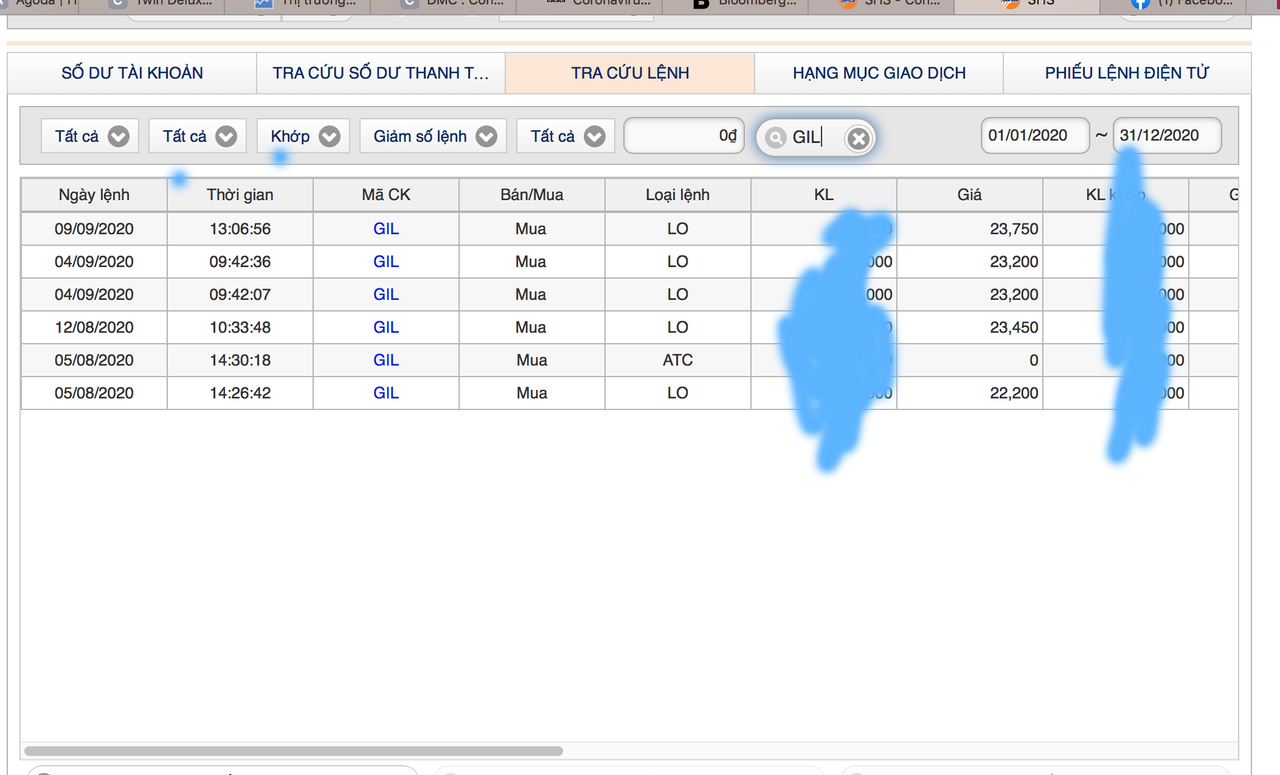Select the 0 price in the ATC row
This screenshot has height=775, width=1280.
click(970, 360)
